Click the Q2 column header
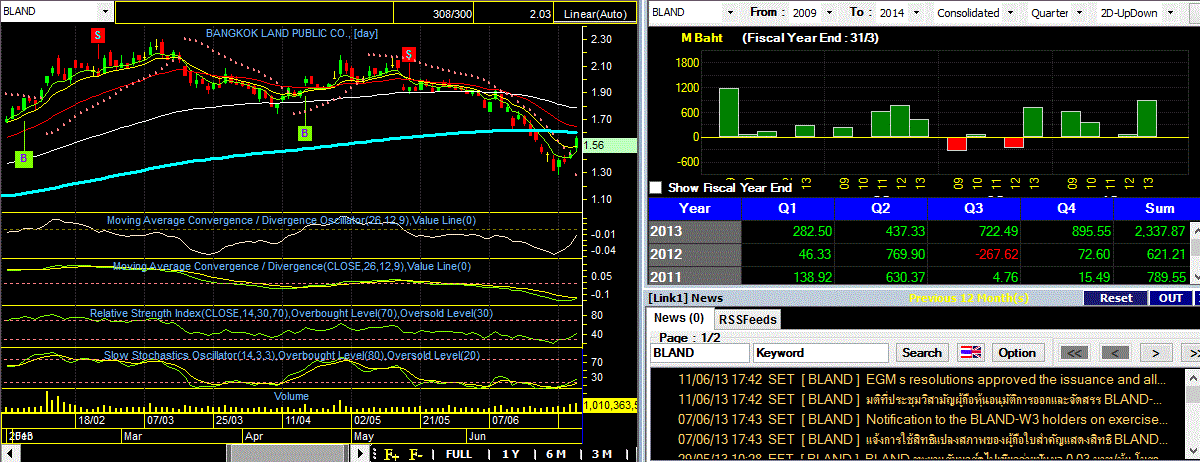This screenshot has height=462, width=1200. pos(881,208)
